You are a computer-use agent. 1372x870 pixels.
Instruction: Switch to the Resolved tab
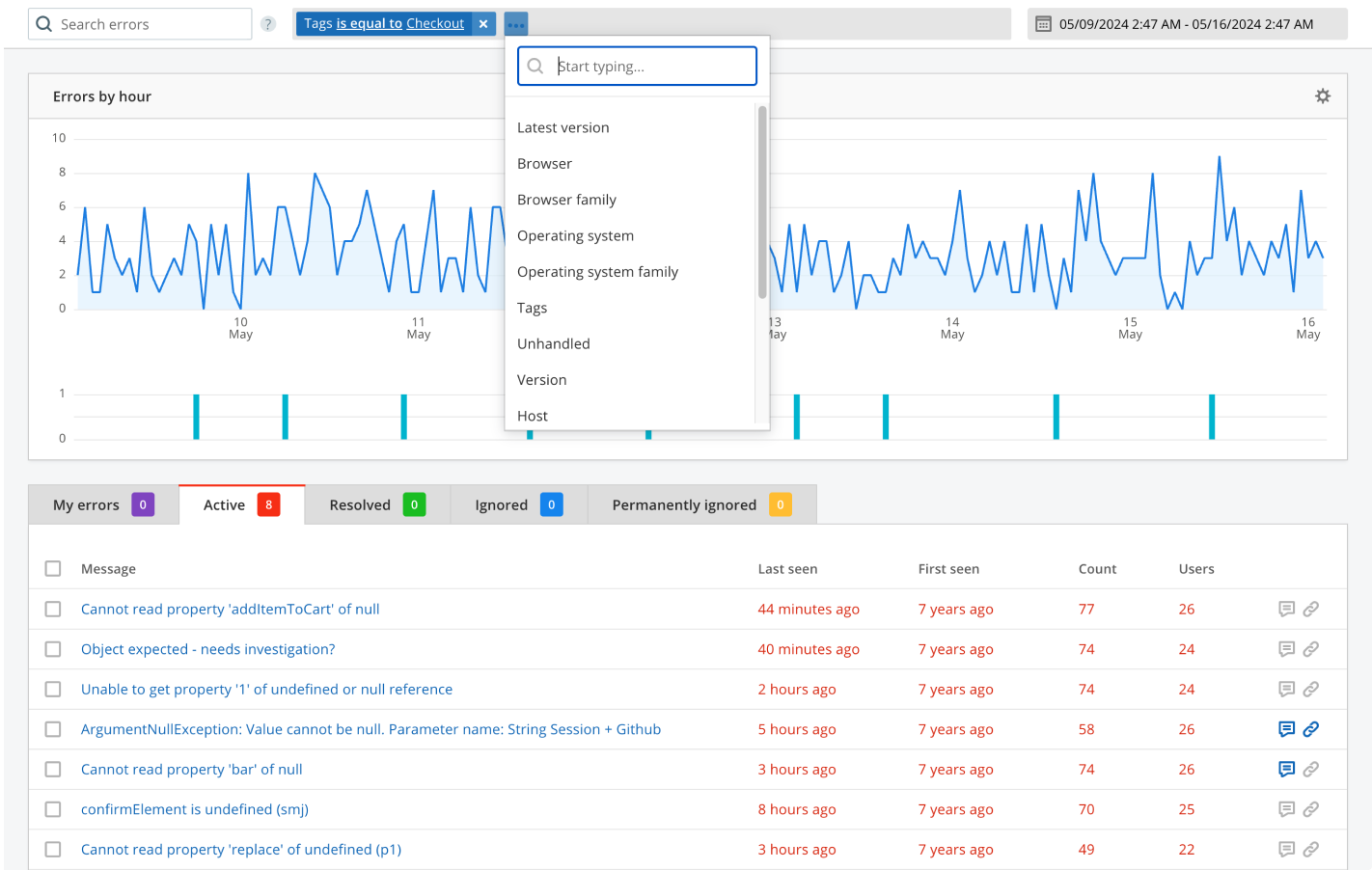coord(359,503)
